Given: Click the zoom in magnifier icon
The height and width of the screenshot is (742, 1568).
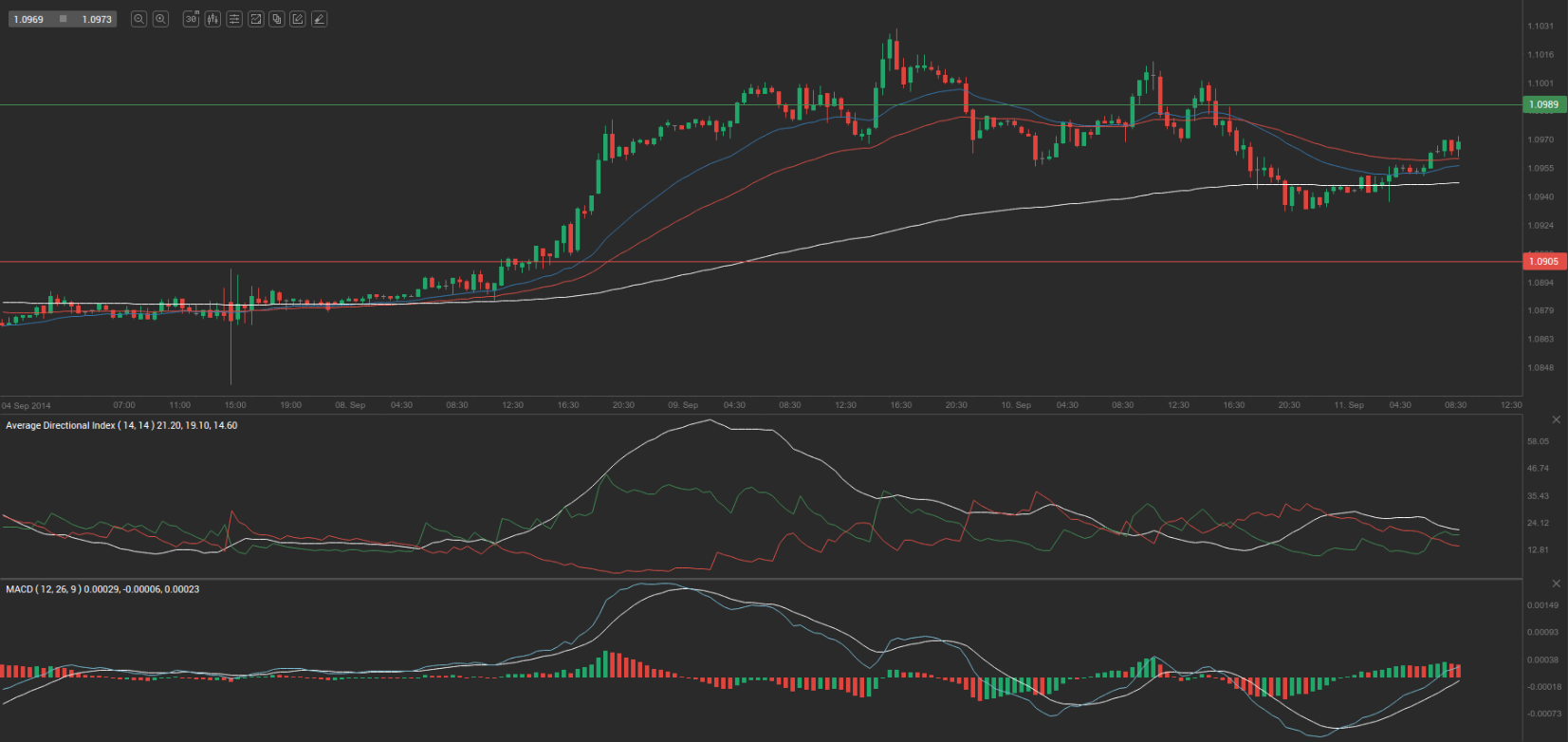Looking at the screenshot, I should pyautogui.click(x=161, y=19).
